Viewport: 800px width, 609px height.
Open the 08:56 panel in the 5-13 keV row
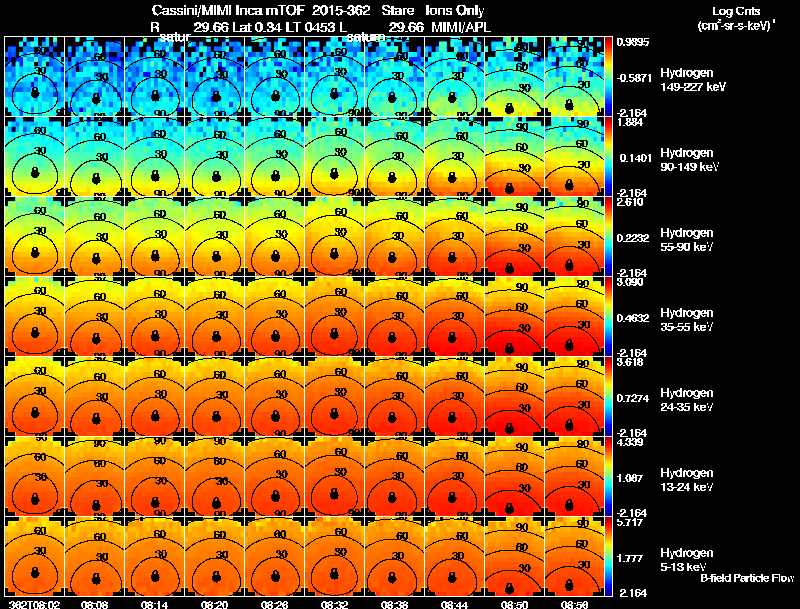574,556
